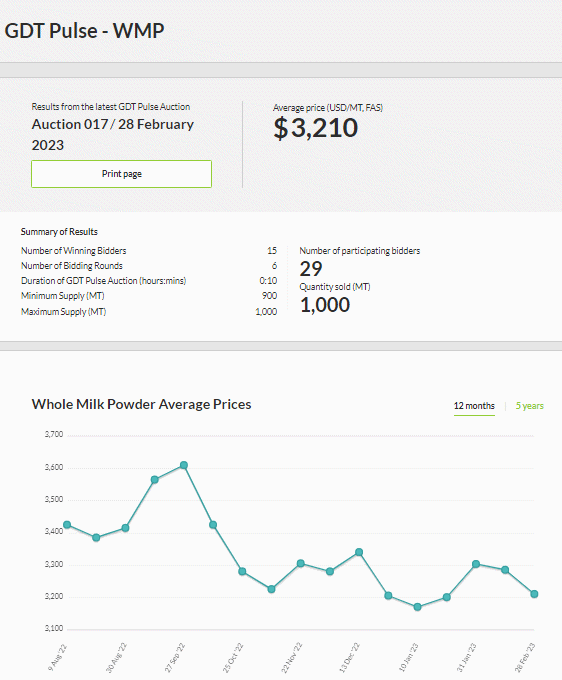Click the GDT Pulse - WMP page title
Screen dimensions: 562x680
click(84, 31)
